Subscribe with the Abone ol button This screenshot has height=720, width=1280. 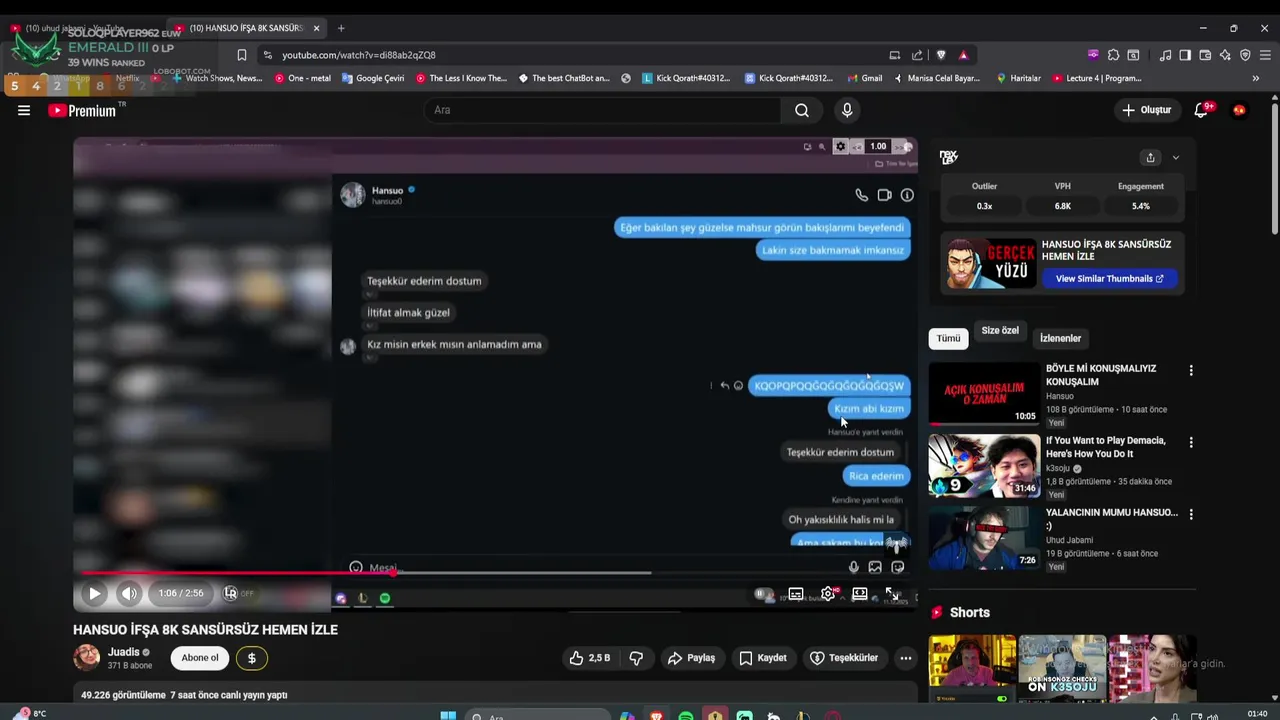200,658
